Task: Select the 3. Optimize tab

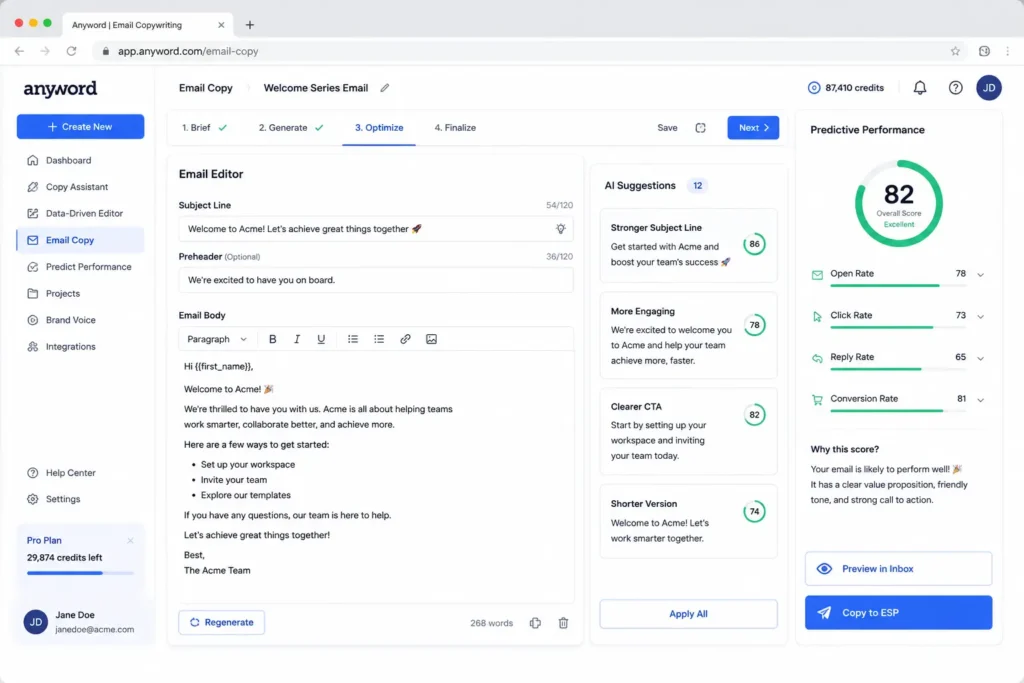Action: (x=379, y=128)
